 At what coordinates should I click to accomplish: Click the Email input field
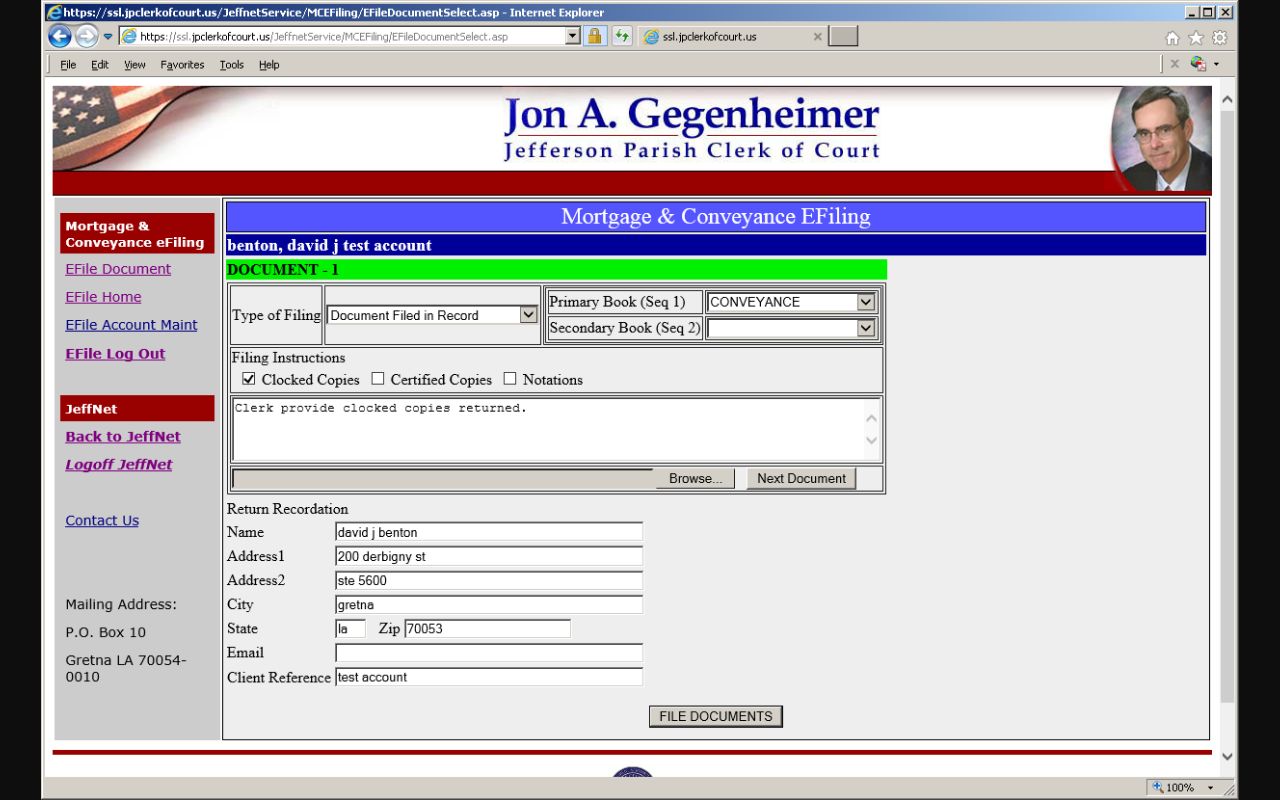489,653
